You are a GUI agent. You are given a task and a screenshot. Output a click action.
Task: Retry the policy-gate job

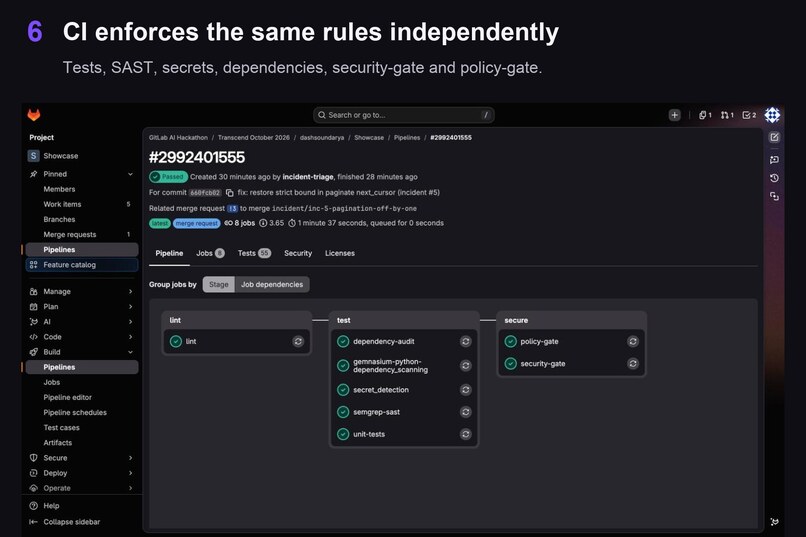[x=633, y=341]
